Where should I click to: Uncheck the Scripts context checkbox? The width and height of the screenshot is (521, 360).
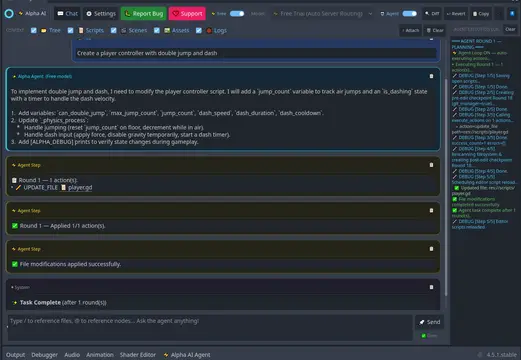coord(70,30)
